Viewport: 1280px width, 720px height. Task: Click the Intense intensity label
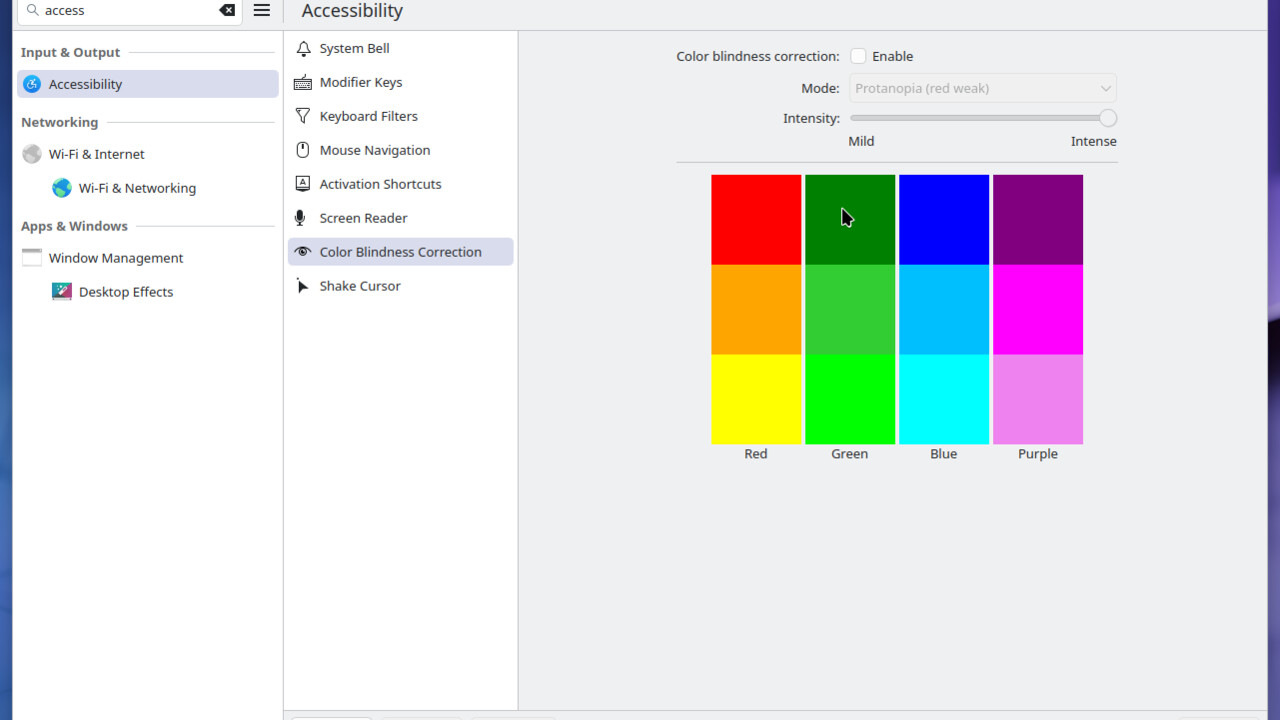point(1094,141)
